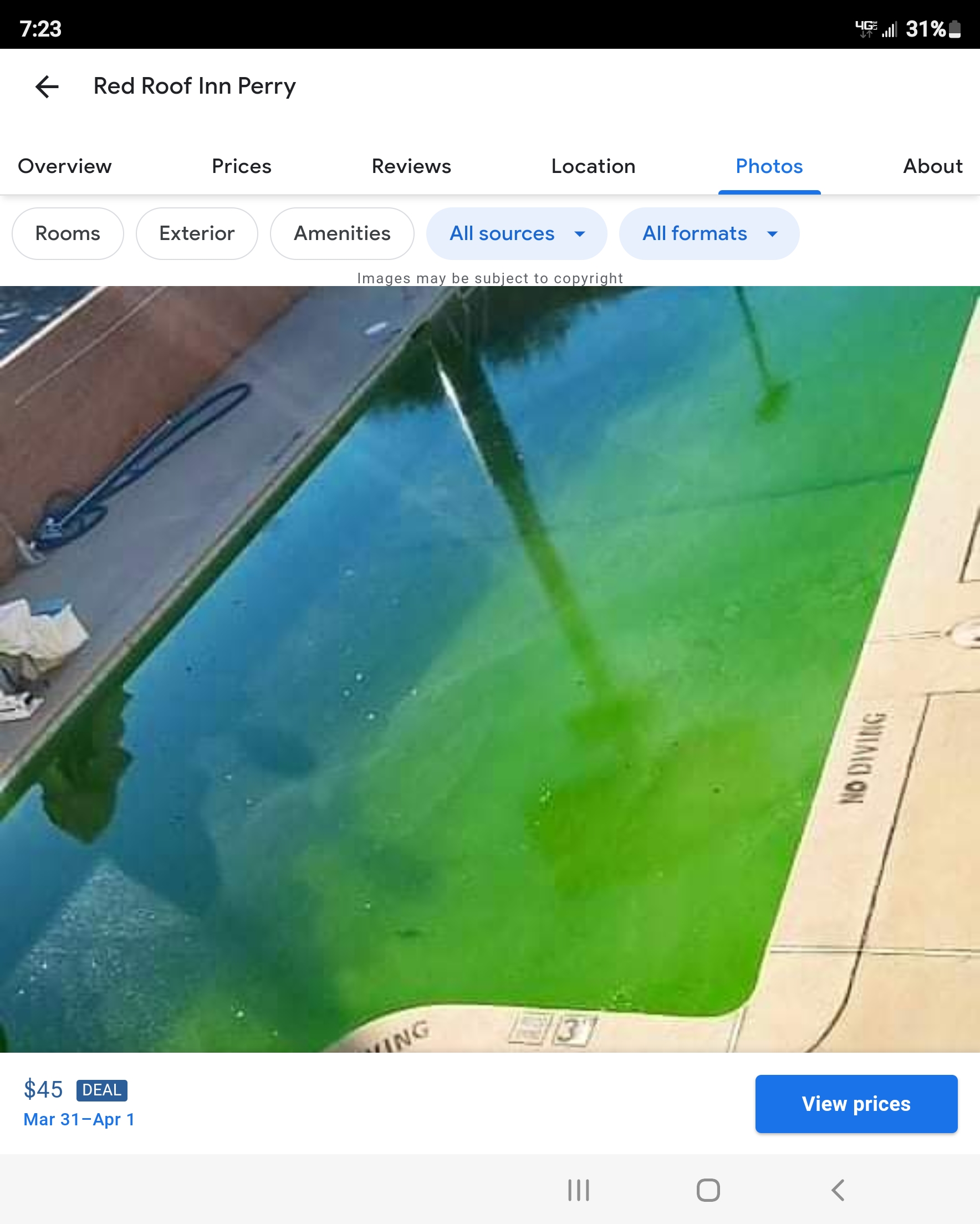This screenshot has height=1224, width=980.
Task: Tap the Android recent apps icon
Action: coord(578,1190)
